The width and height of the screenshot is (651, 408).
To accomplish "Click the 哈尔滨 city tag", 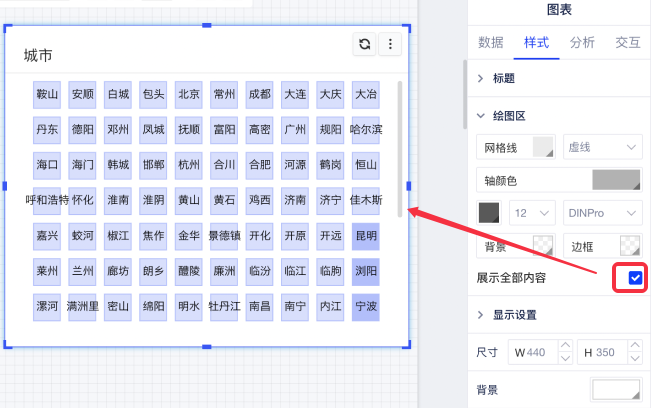I will [366, 129].
